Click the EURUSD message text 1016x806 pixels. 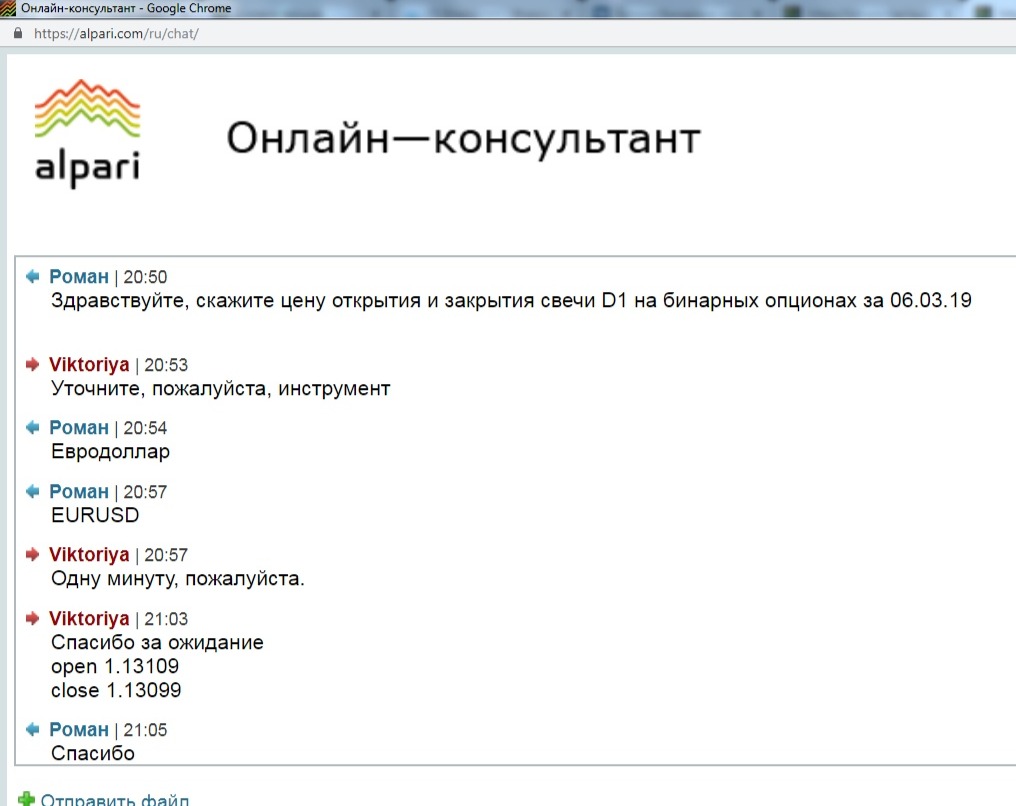pos(95,516)
